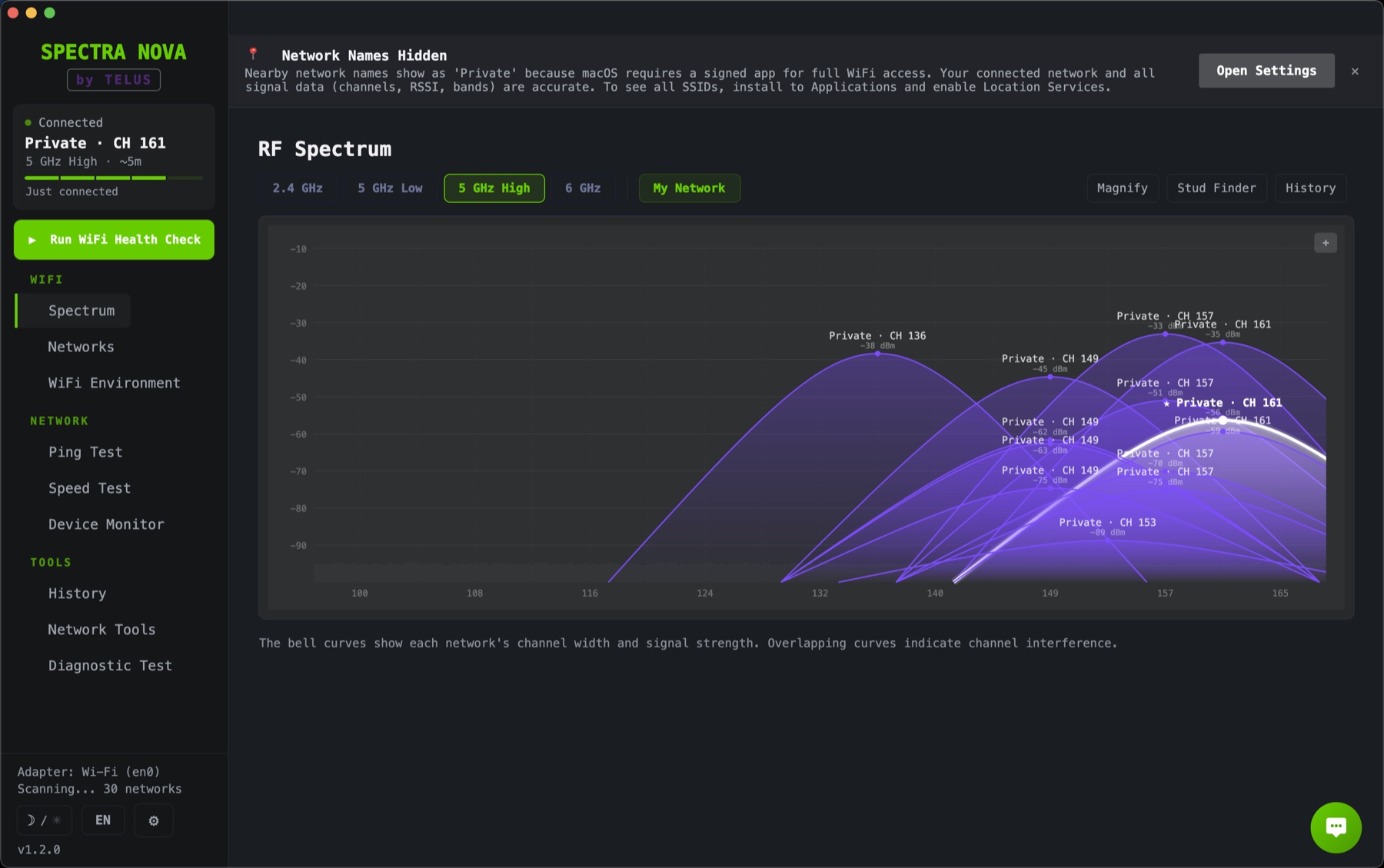Click the 'Private · CH 161' connected network name

pos(95,143)
